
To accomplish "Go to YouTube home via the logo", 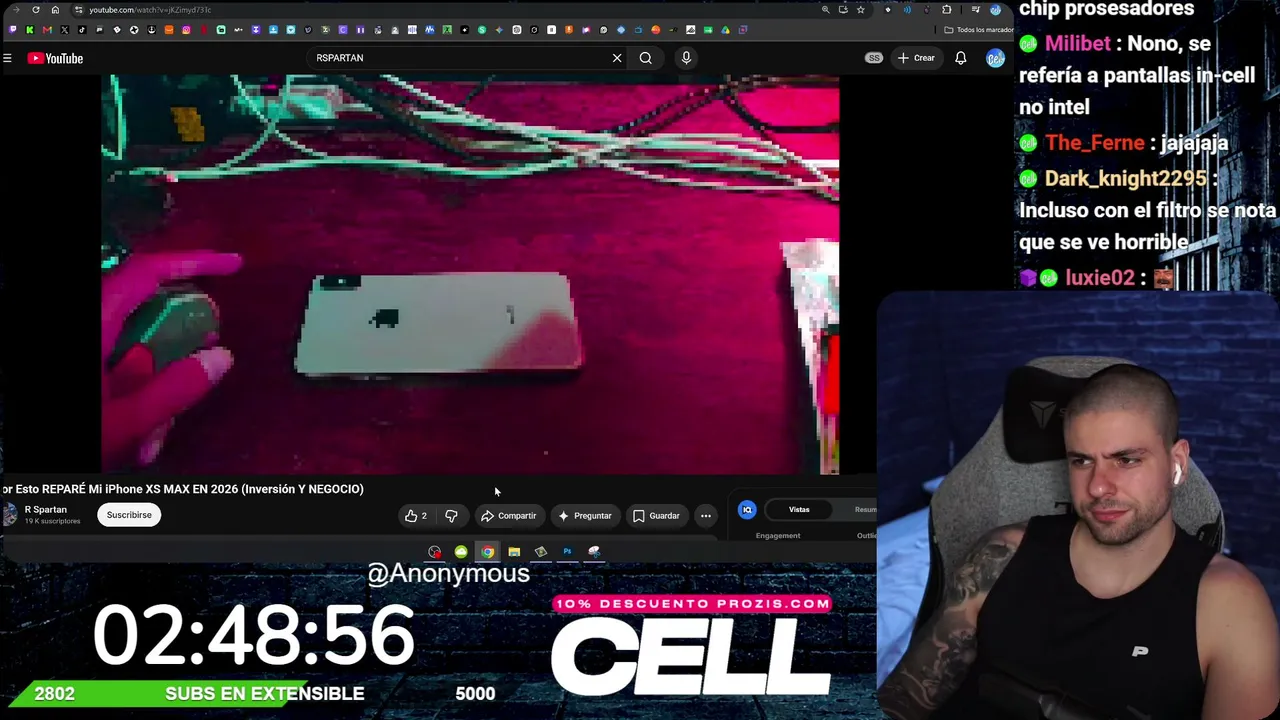I will coord(56,58).
